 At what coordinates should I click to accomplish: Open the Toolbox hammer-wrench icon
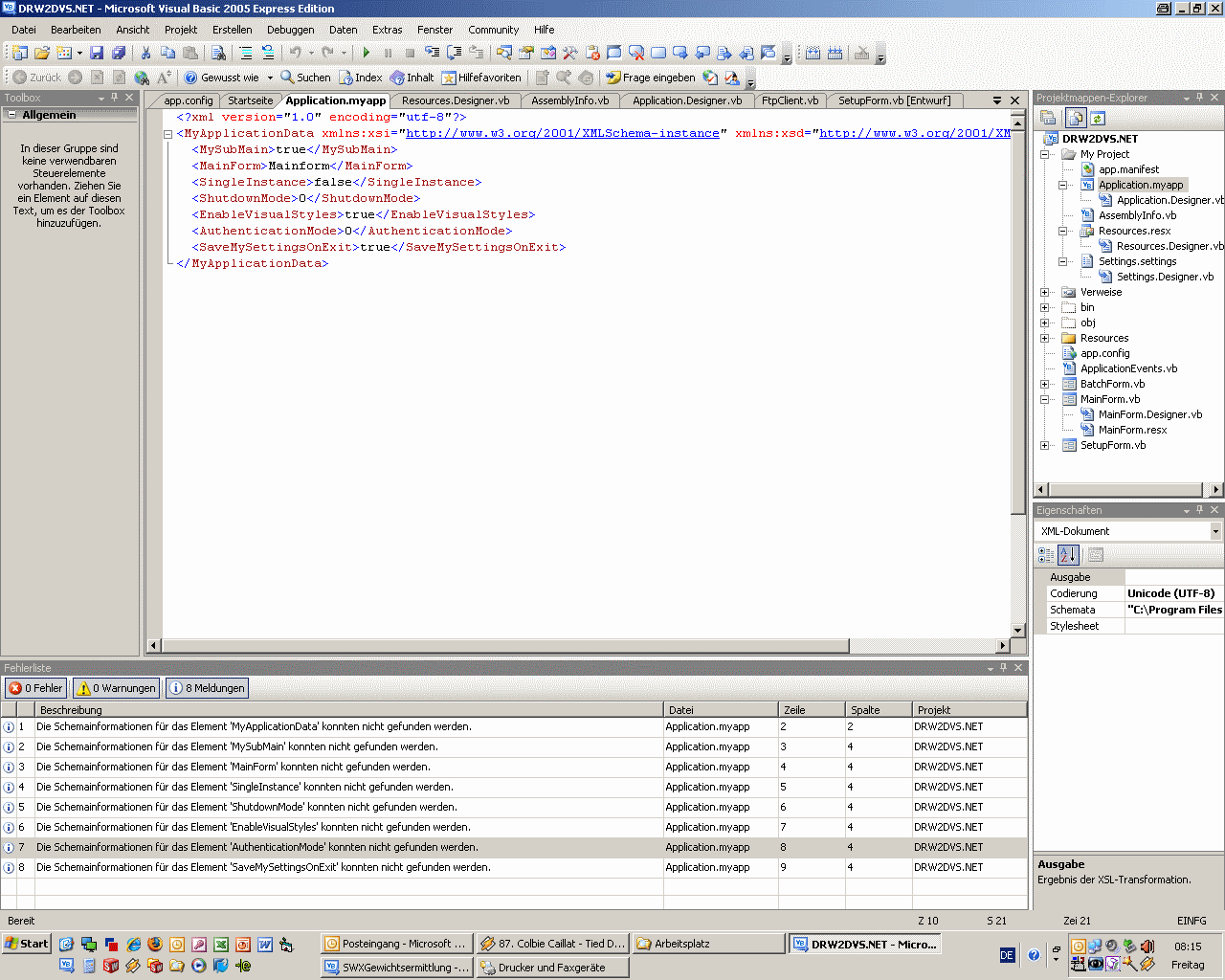(x=570, y=54)
